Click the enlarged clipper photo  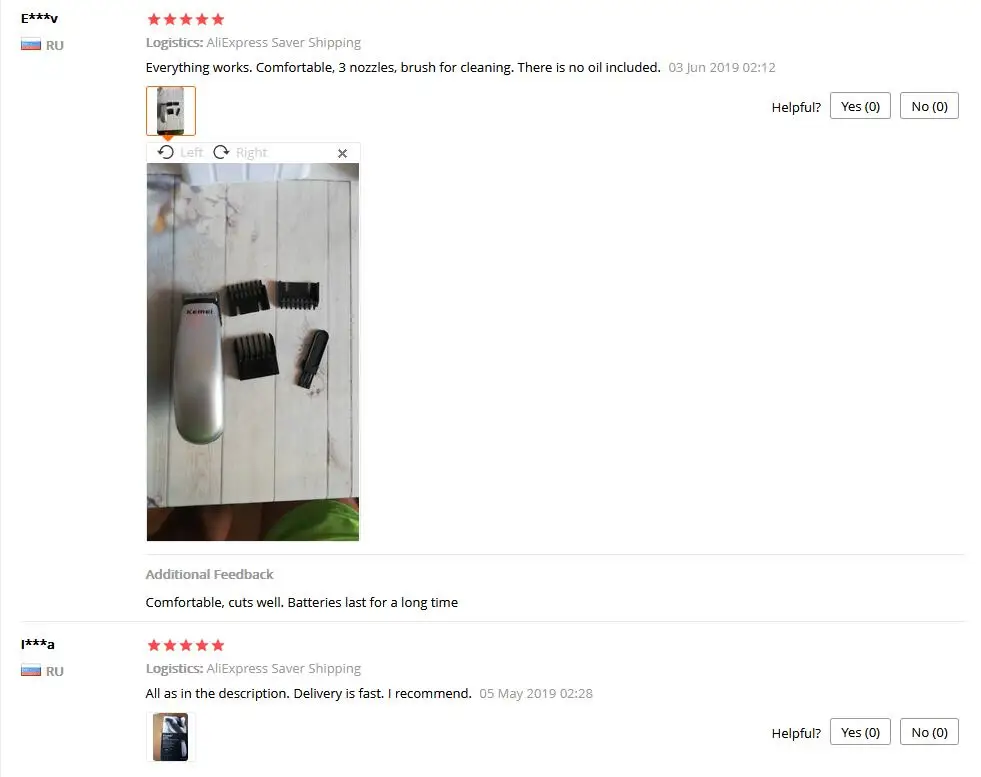pos(253,352)
